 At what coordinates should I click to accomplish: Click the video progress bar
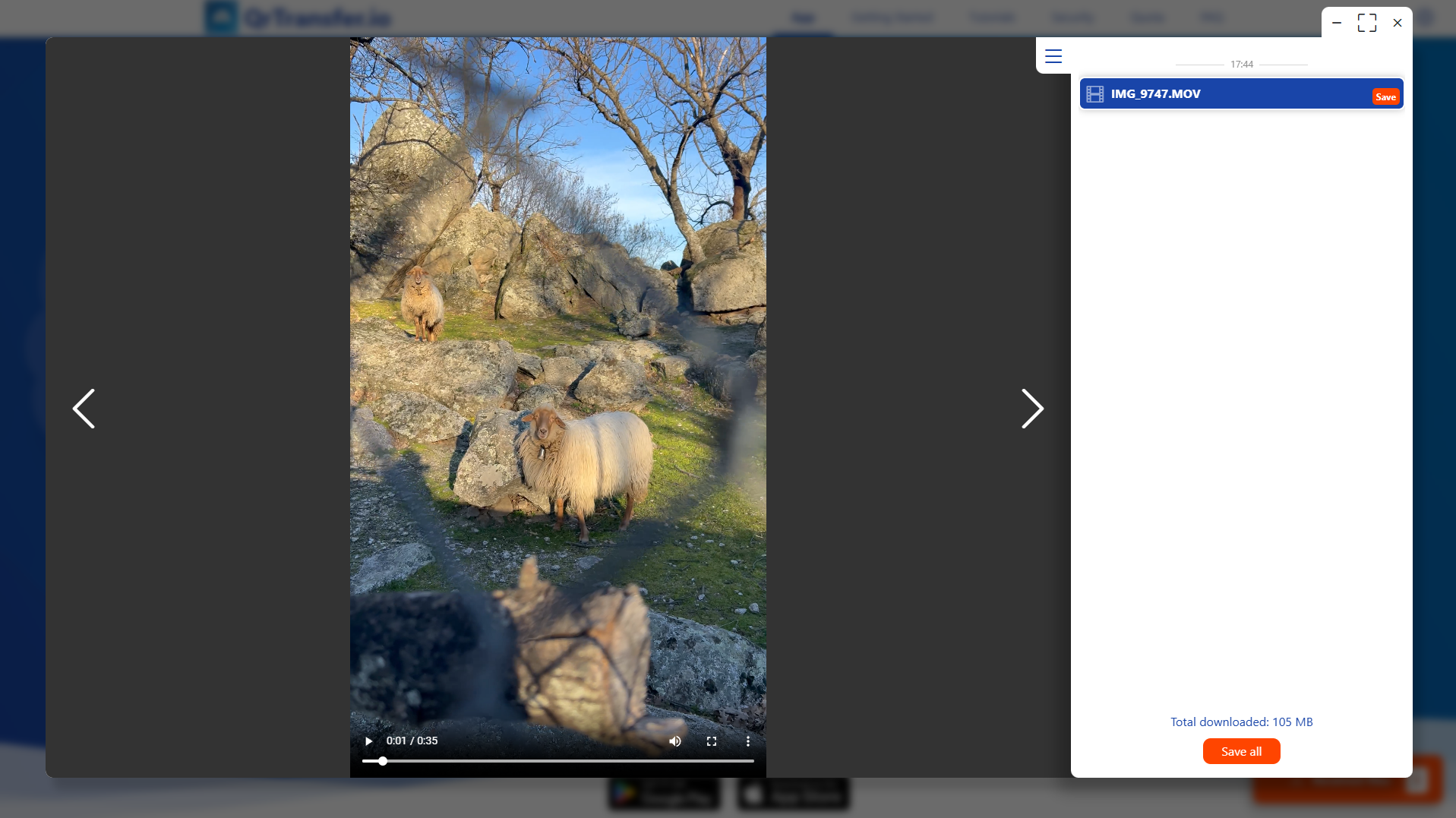[x=558, y=761]
